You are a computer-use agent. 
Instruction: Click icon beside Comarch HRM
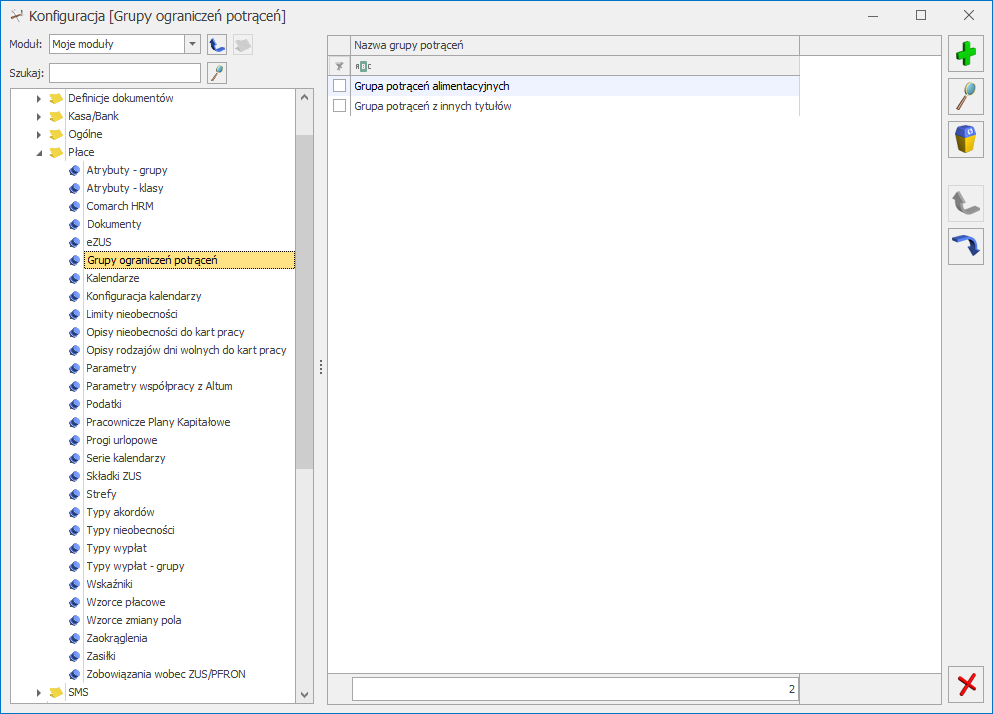pyautogui.click(x=75, y=207)
